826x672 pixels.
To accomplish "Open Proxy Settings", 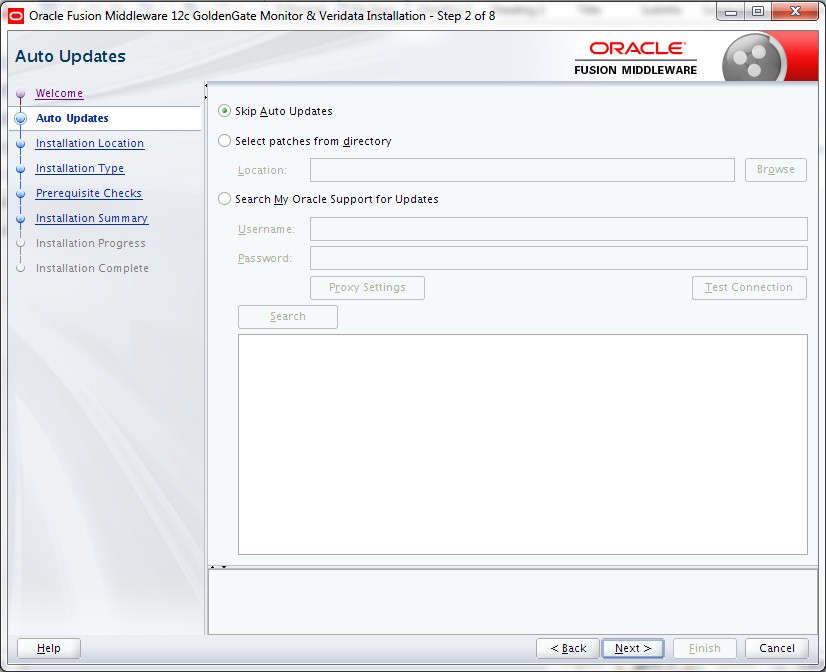I will point(367,288).
